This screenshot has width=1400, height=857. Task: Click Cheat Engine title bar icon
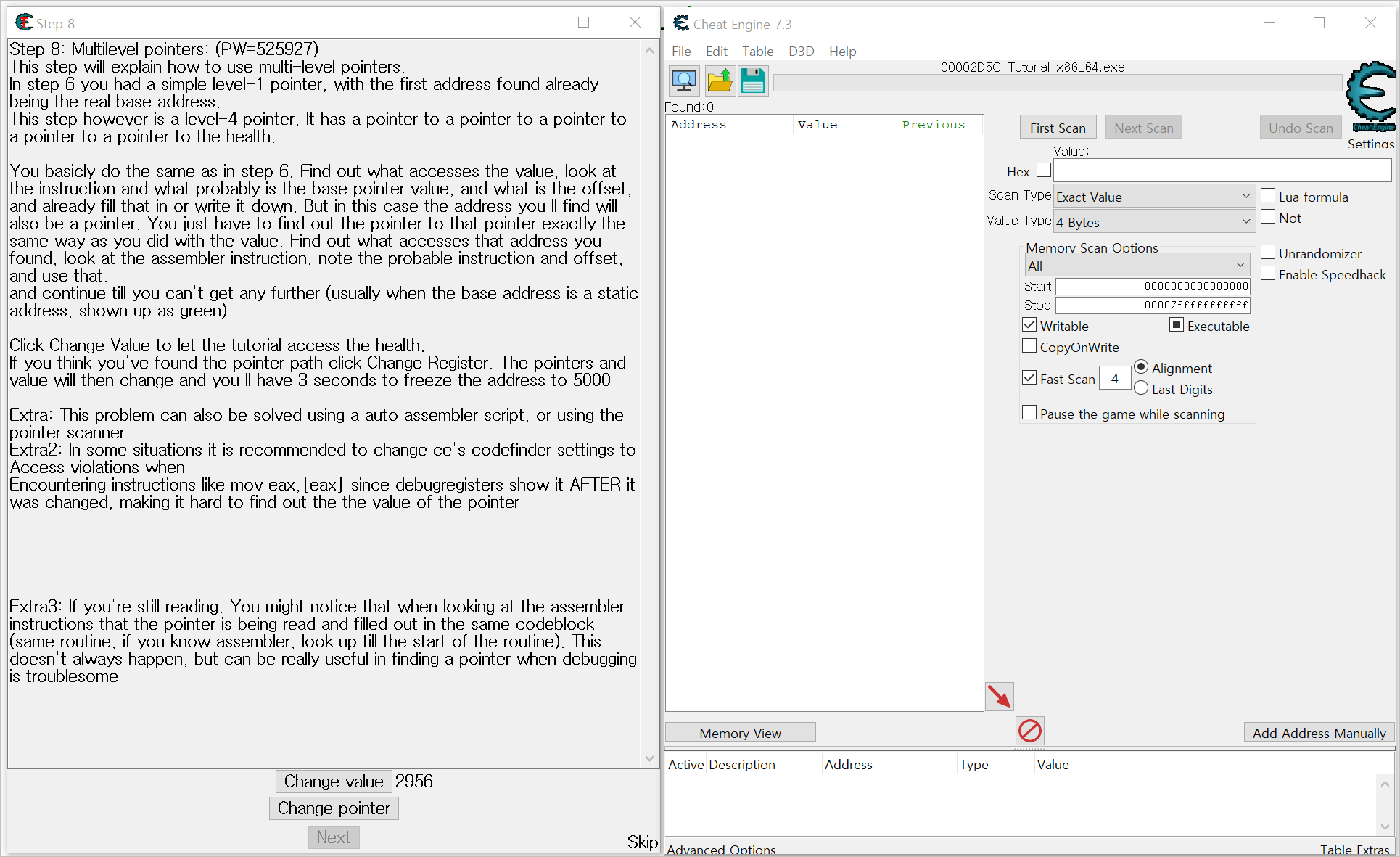[x=680, y=23]
